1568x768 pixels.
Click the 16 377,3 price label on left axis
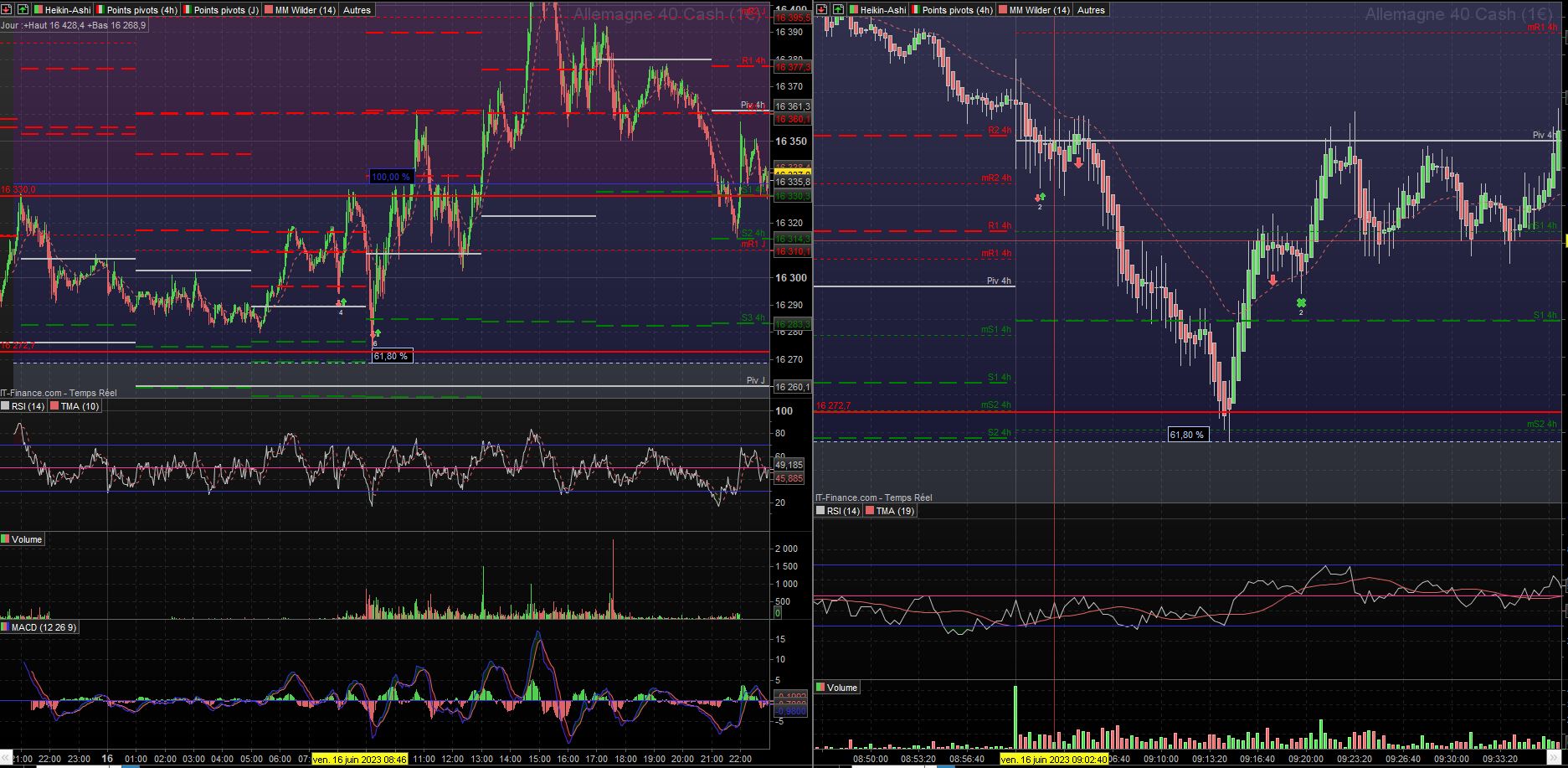(x=792, y=66)
